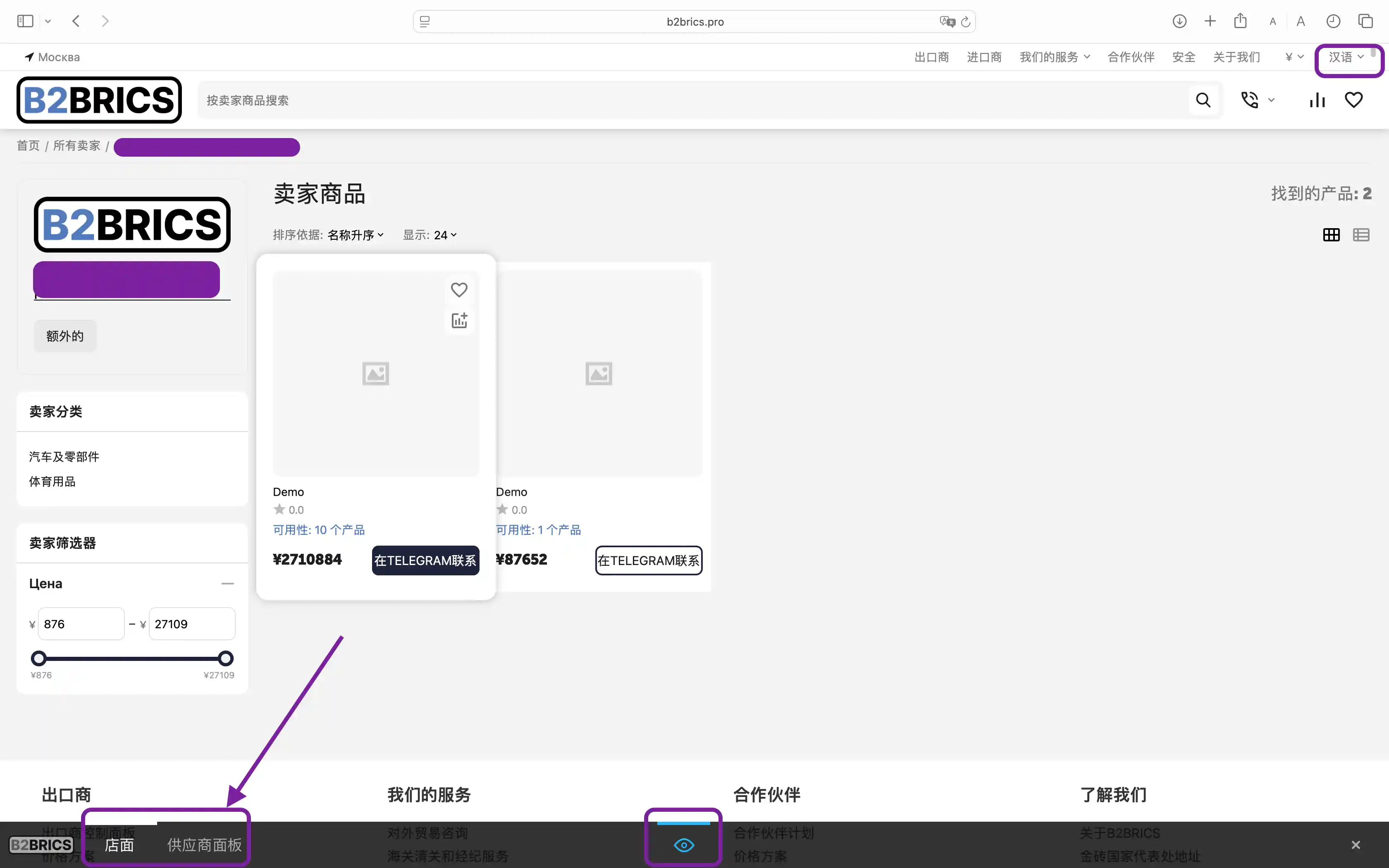Open 进口商 menu item
This screenshot has width=1389, height=868.
tap(984, 57)
